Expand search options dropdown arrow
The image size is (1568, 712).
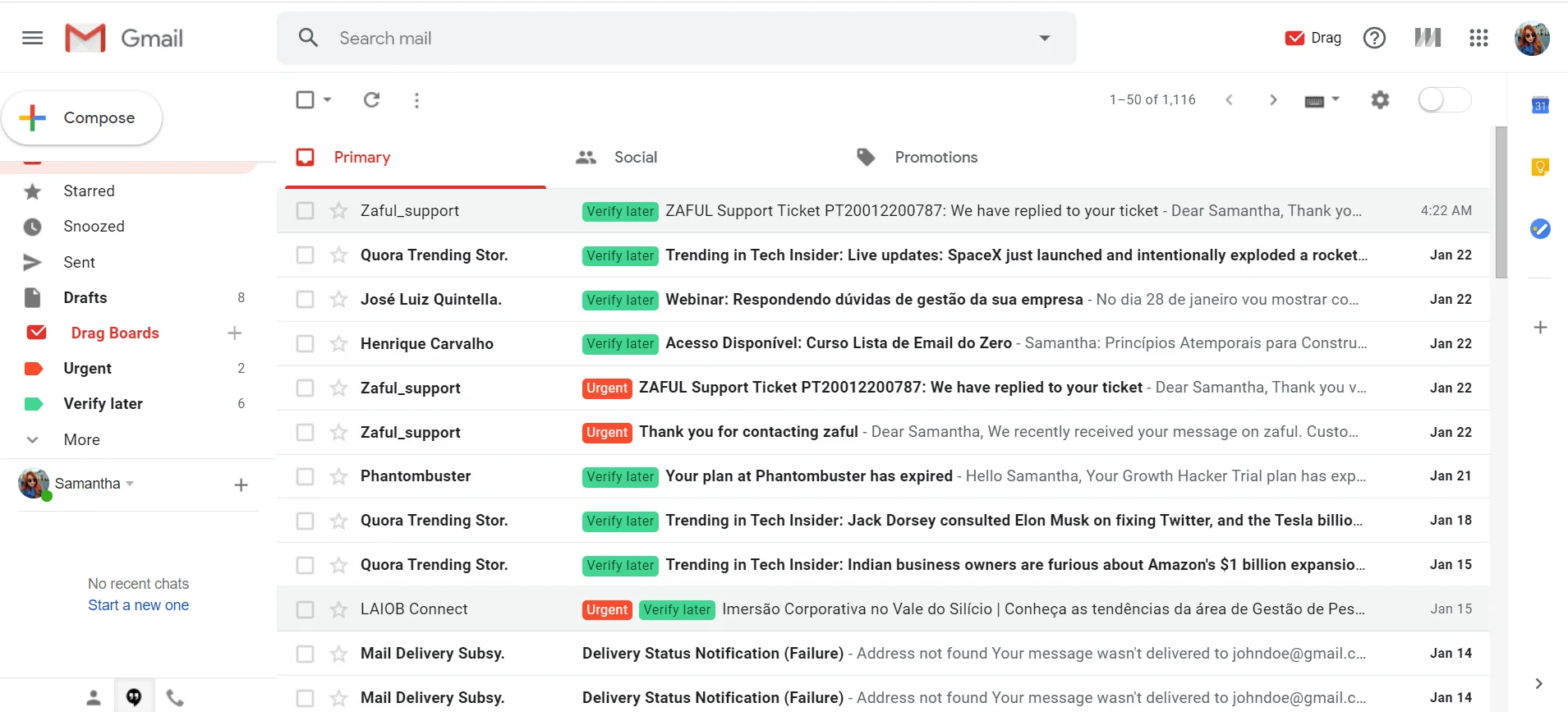pyautogui.click(x=1044, y=38)
